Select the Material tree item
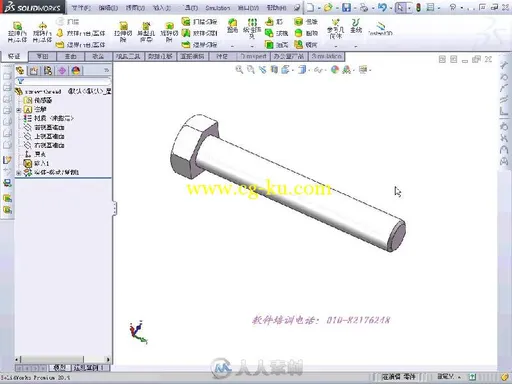This screenshot has width=512, height=384. pyautogui.click(x=49, y=118)
